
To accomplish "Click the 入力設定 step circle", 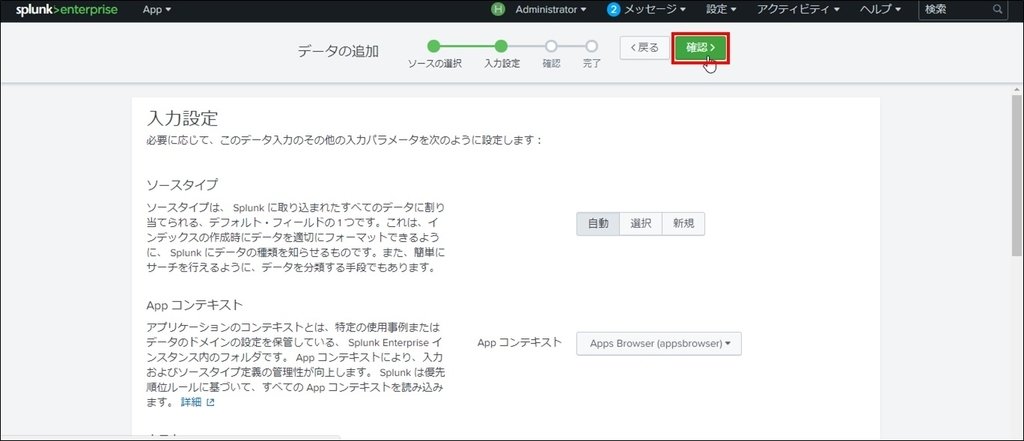I will coord(501,45).
